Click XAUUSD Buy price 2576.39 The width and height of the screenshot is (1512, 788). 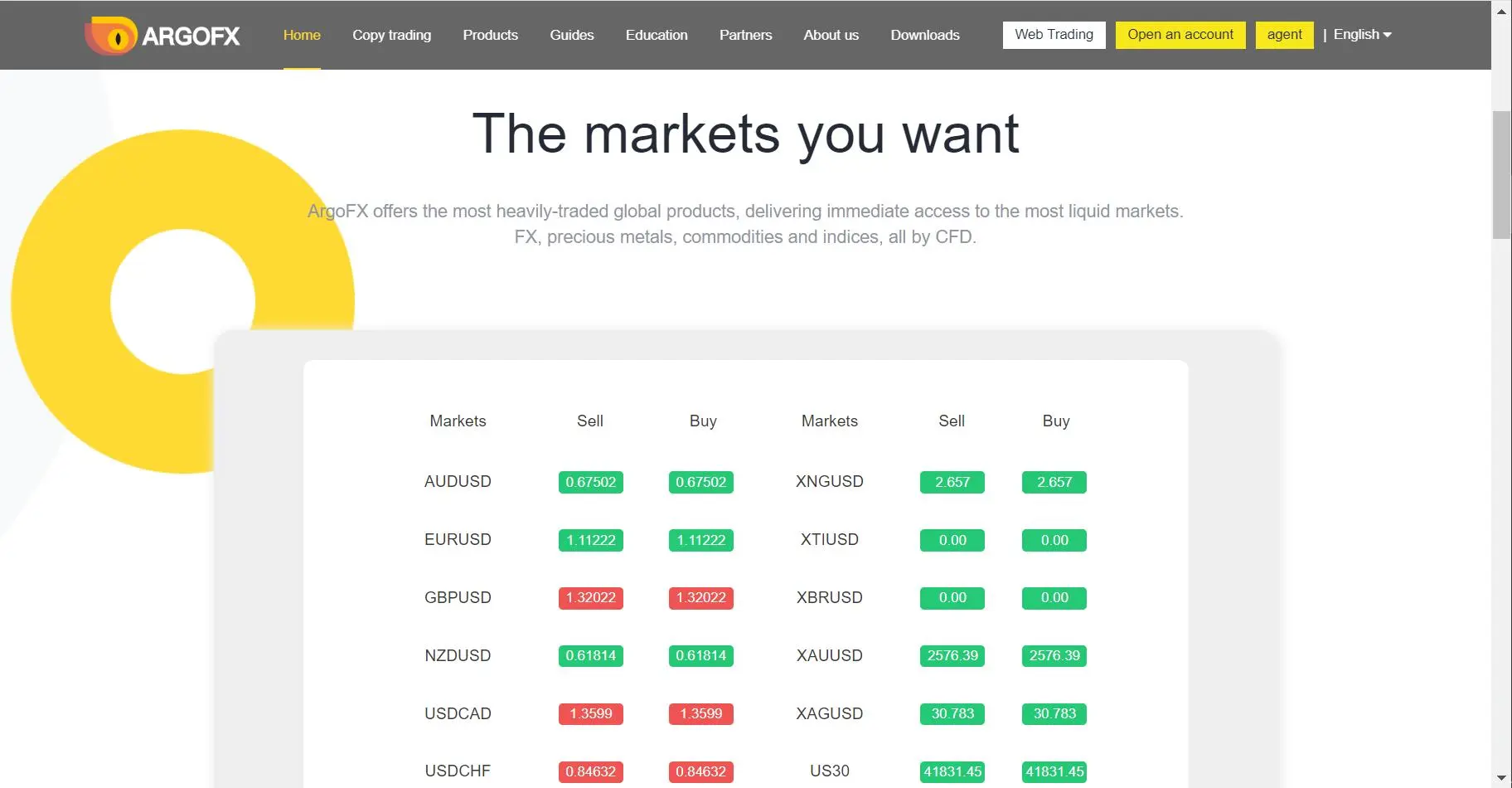point(1054,656)
